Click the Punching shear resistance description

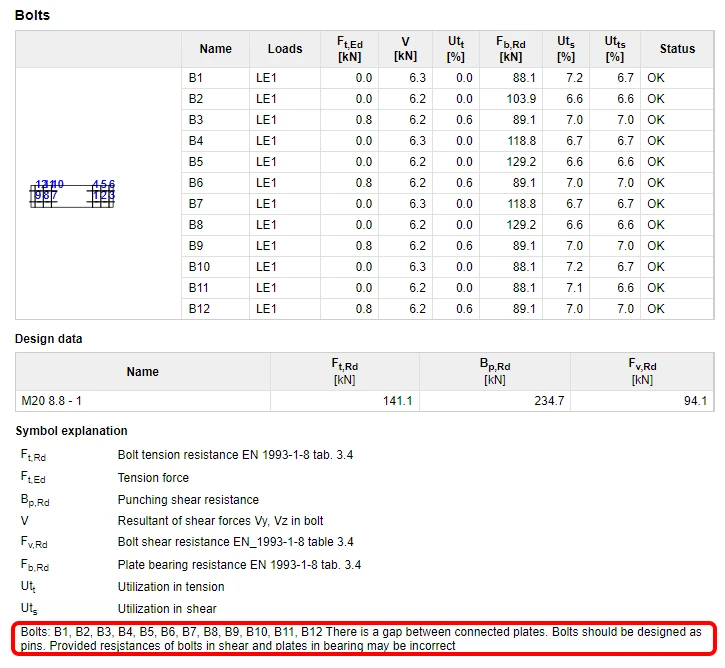point(188,500)
